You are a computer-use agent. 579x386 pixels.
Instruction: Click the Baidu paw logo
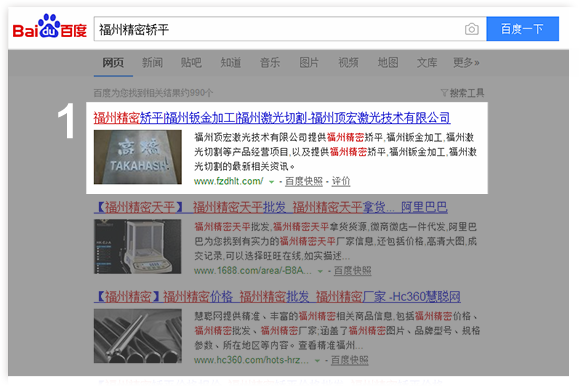tap(49, 26)
